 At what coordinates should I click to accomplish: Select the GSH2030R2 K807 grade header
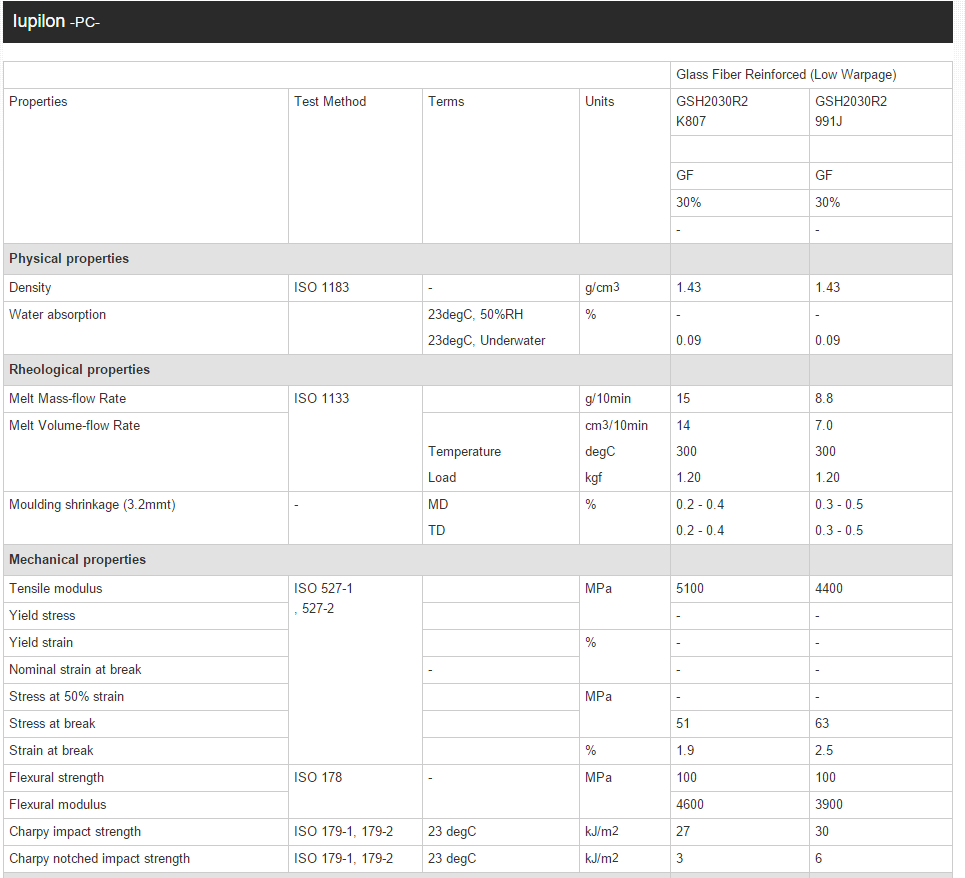coord(712,111)
